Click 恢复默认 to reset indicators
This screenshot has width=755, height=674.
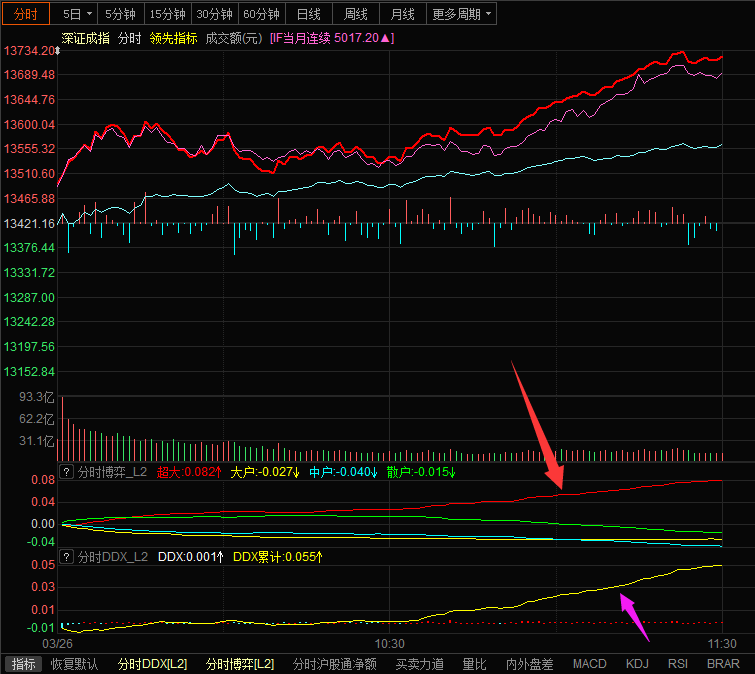coord(75,664)
